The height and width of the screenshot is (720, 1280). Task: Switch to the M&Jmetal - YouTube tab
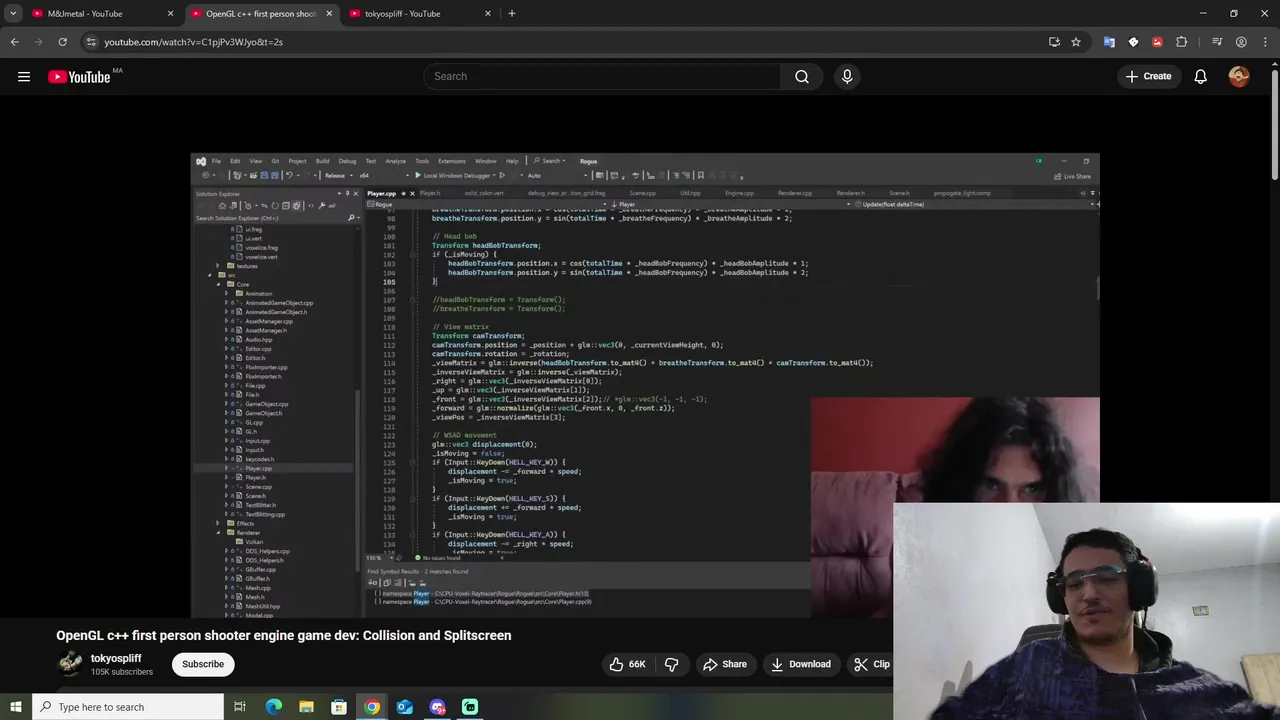(102, 14)
